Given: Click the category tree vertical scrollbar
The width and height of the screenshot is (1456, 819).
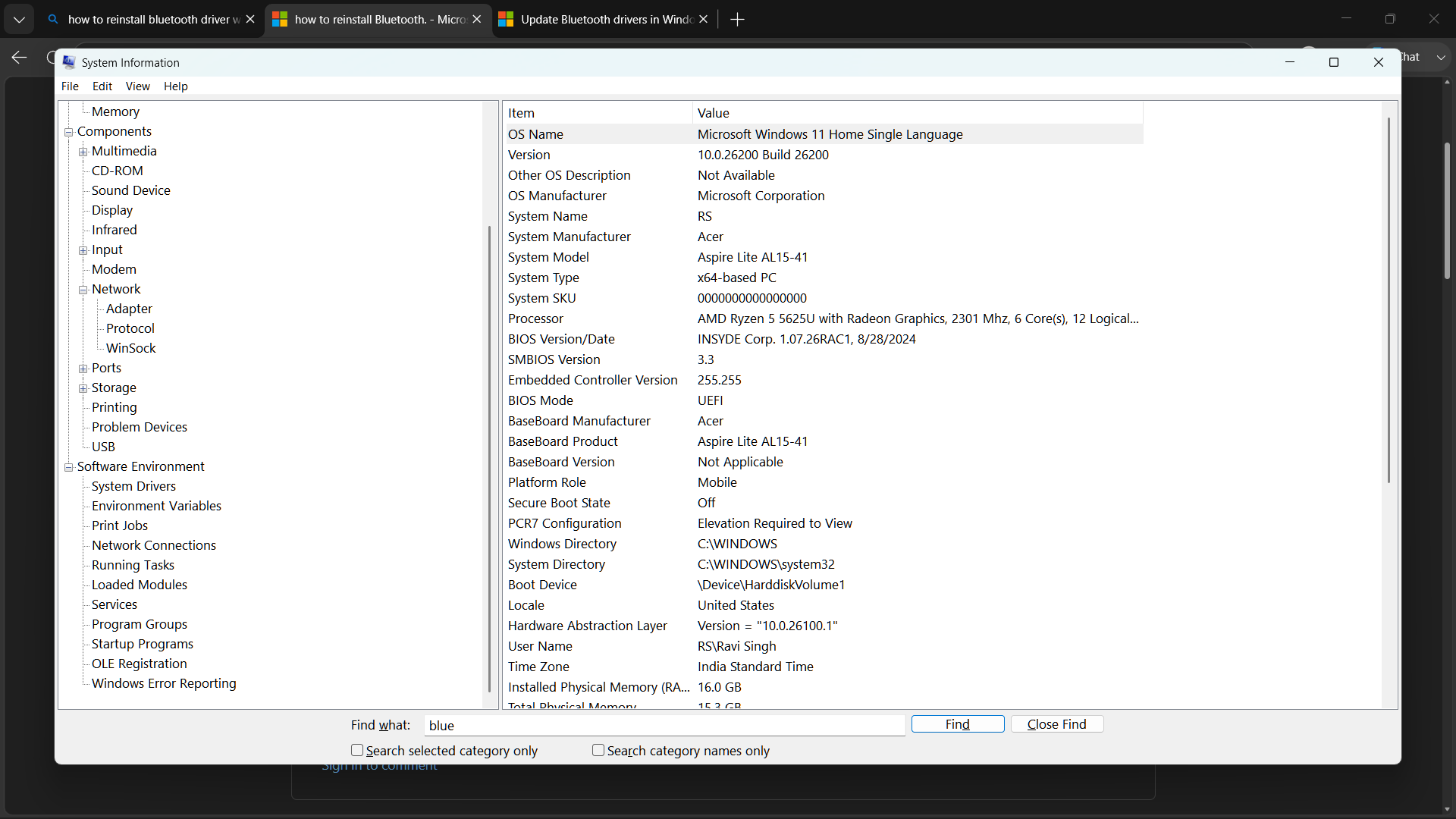Looking at the screenshot, I should [x=489, y=459].
